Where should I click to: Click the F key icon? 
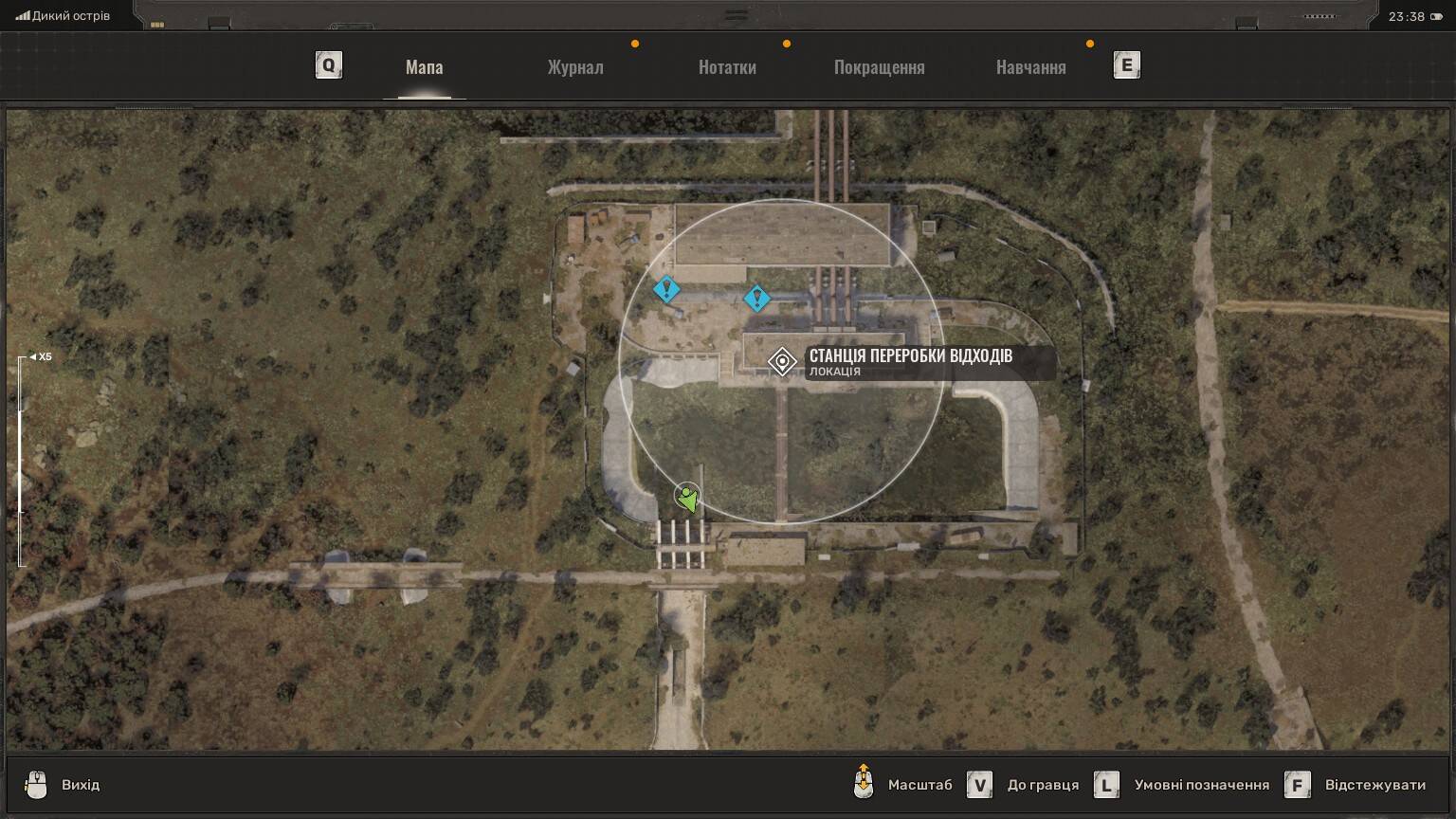click(1298, 785)
